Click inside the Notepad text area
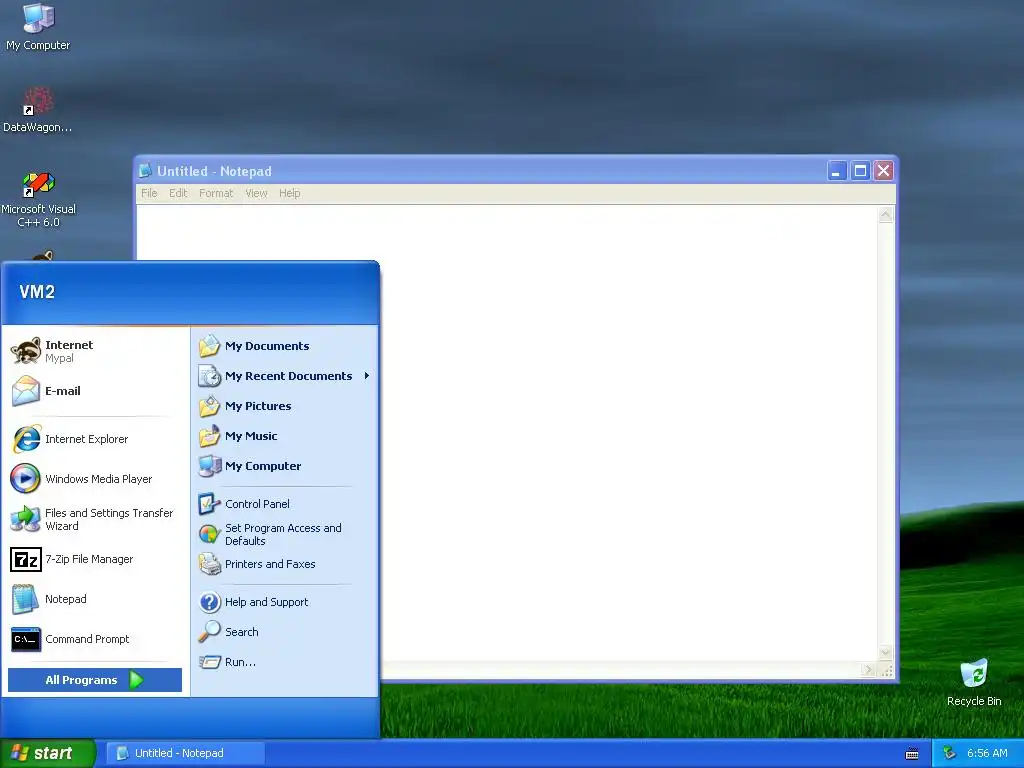 [507, 432]
